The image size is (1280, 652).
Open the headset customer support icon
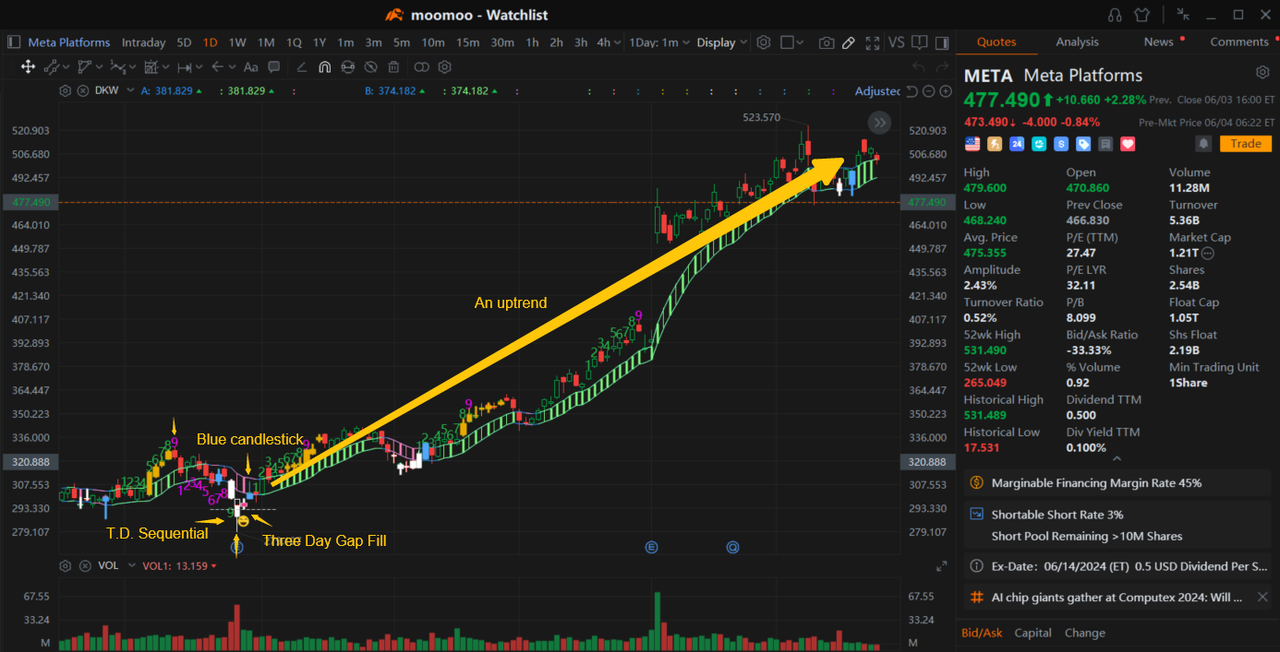click(x=1115, y=15)
